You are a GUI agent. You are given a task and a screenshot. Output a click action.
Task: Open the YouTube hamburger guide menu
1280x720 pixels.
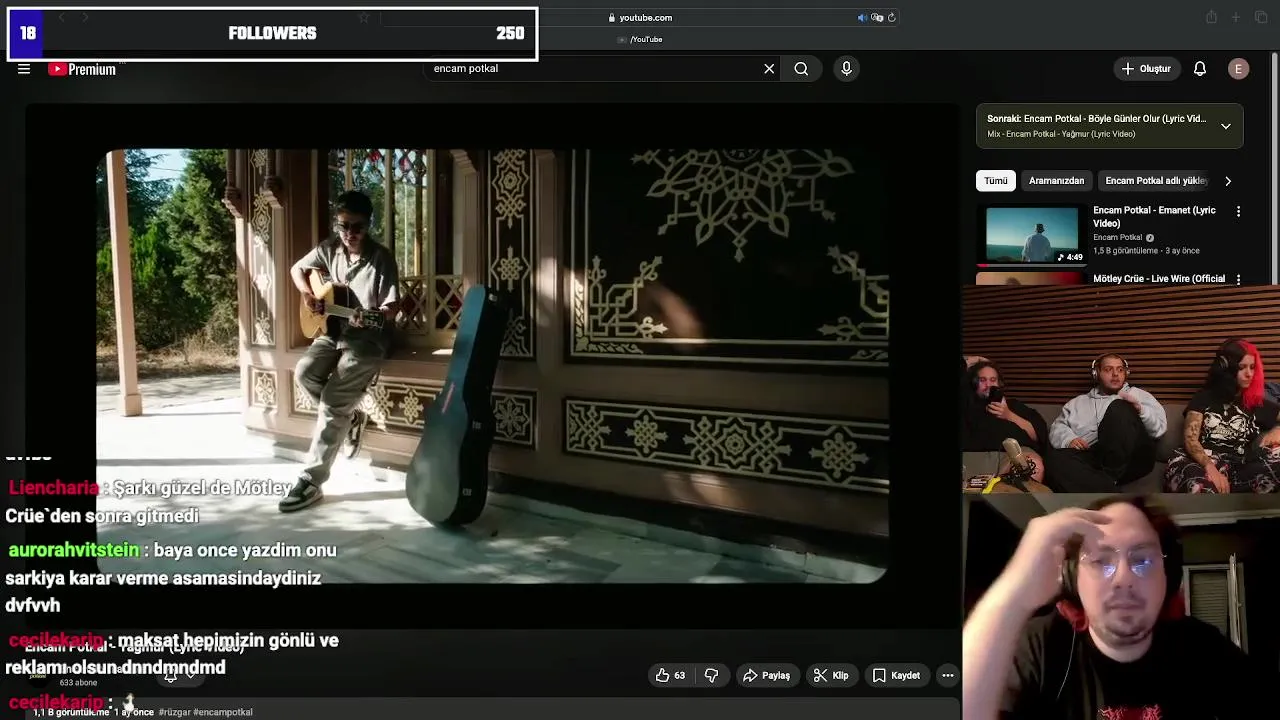click(24, 69)
